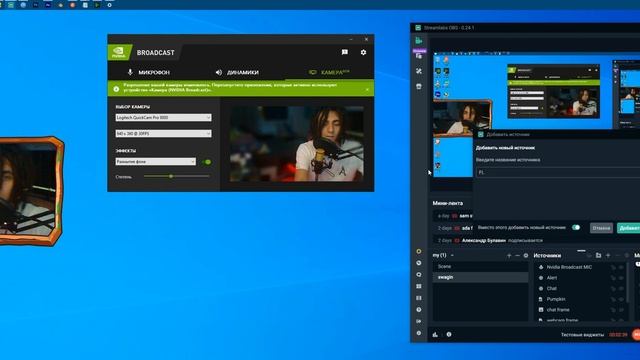Toggle 'add new source instead' switch

(x=576, y=227)
